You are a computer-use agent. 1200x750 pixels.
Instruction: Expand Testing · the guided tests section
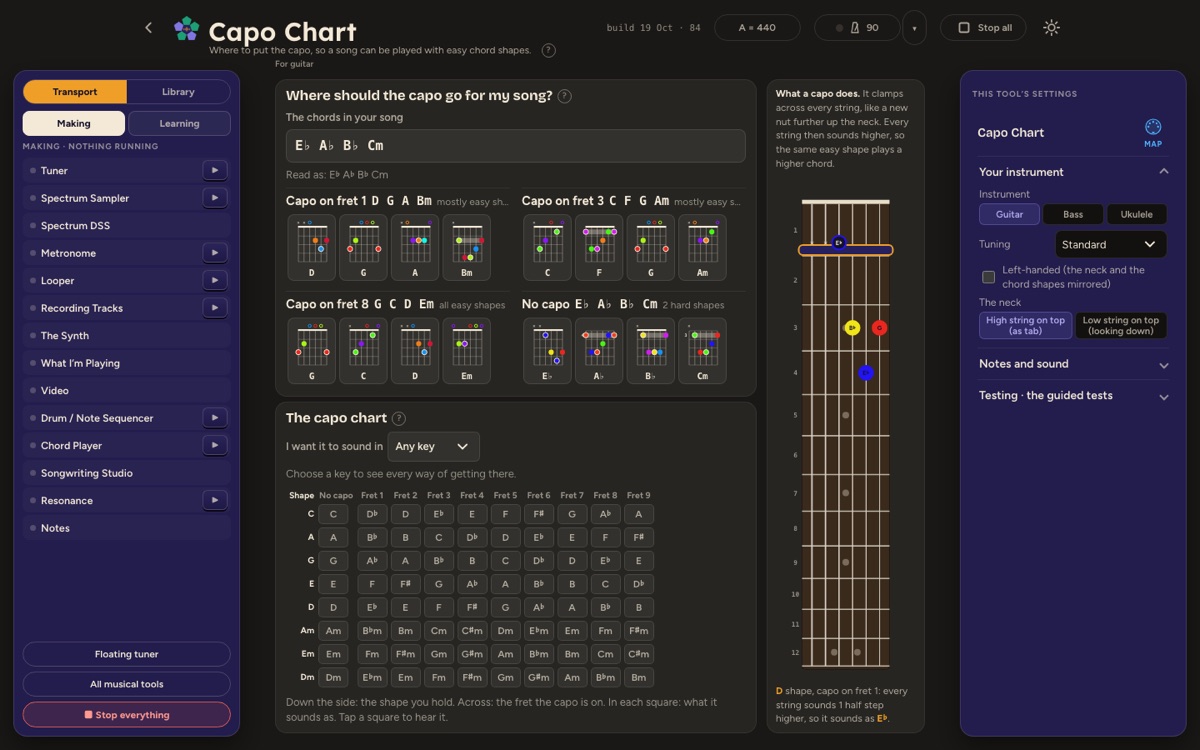pyautogui.click(x=1073, y=396)
